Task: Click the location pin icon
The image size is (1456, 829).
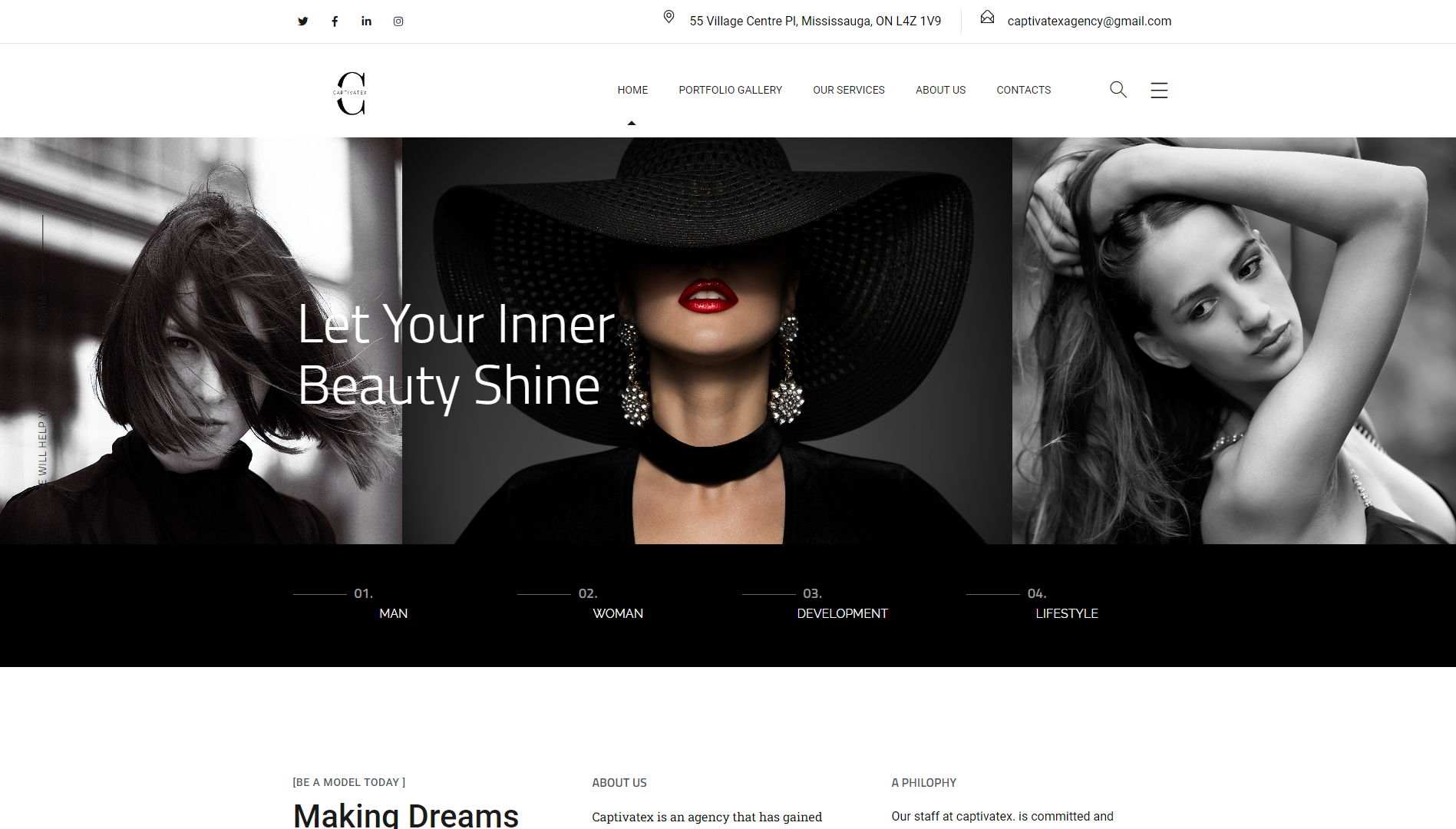Action: (669, 17)
